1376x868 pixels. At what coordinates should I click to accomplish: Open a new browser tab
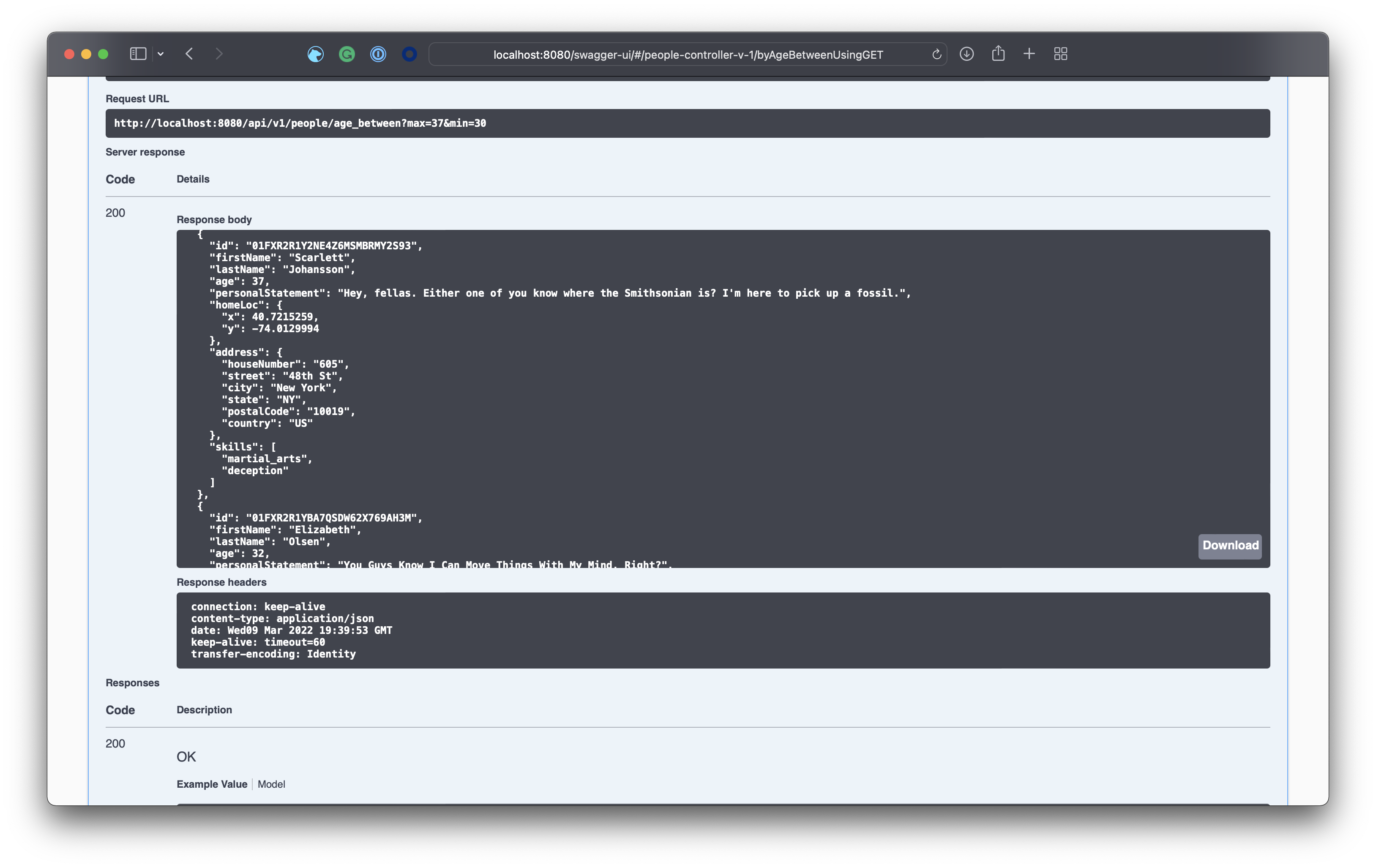coord(1029,54)
